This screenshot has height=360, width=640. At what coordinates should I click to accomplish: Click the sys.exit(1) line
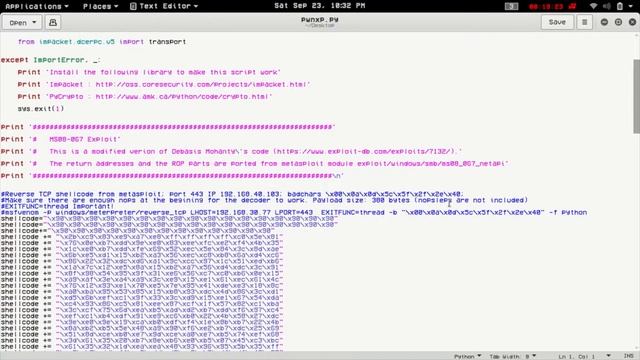(x=41, y=109)
